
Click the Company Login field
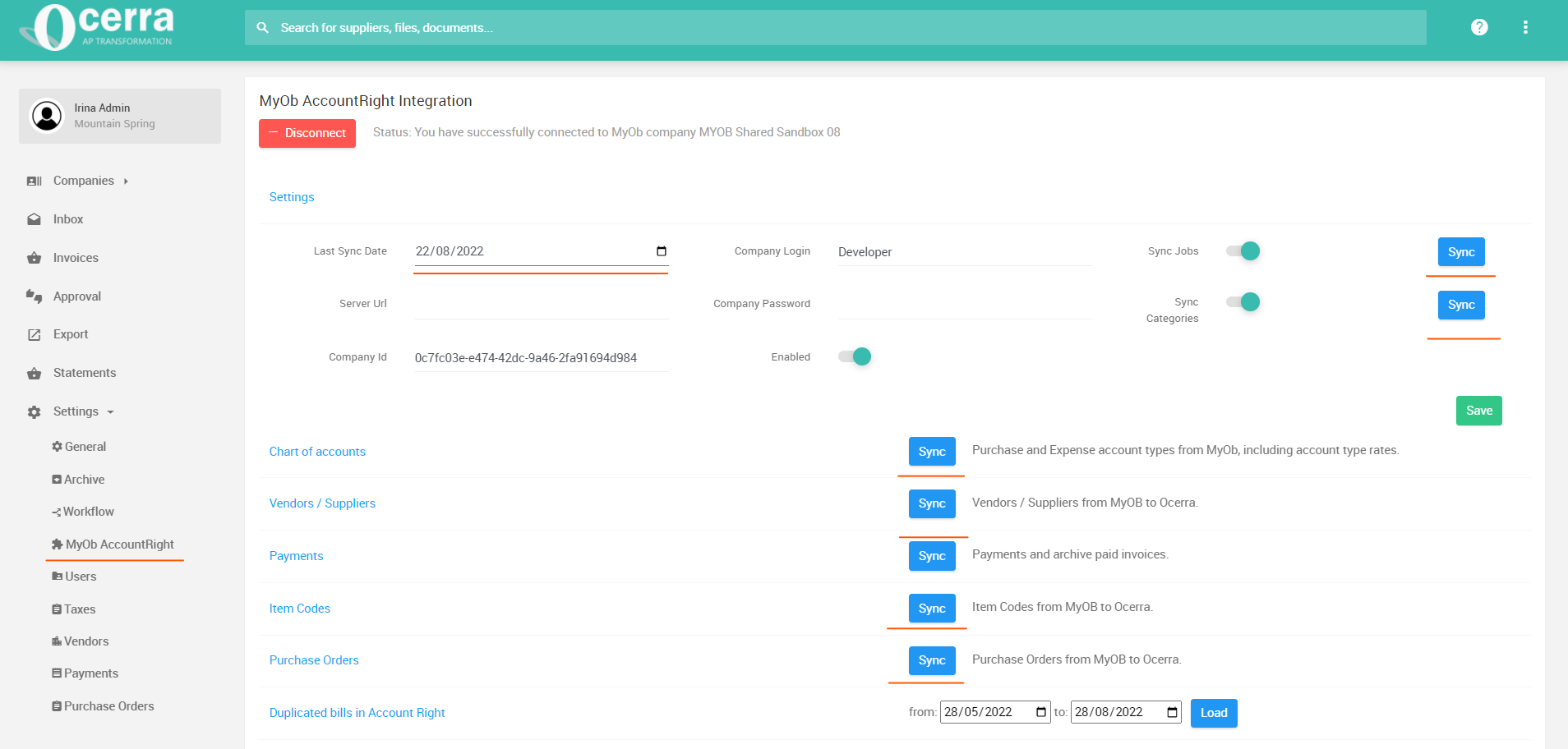pyautogui.click(x=964, y=252)
